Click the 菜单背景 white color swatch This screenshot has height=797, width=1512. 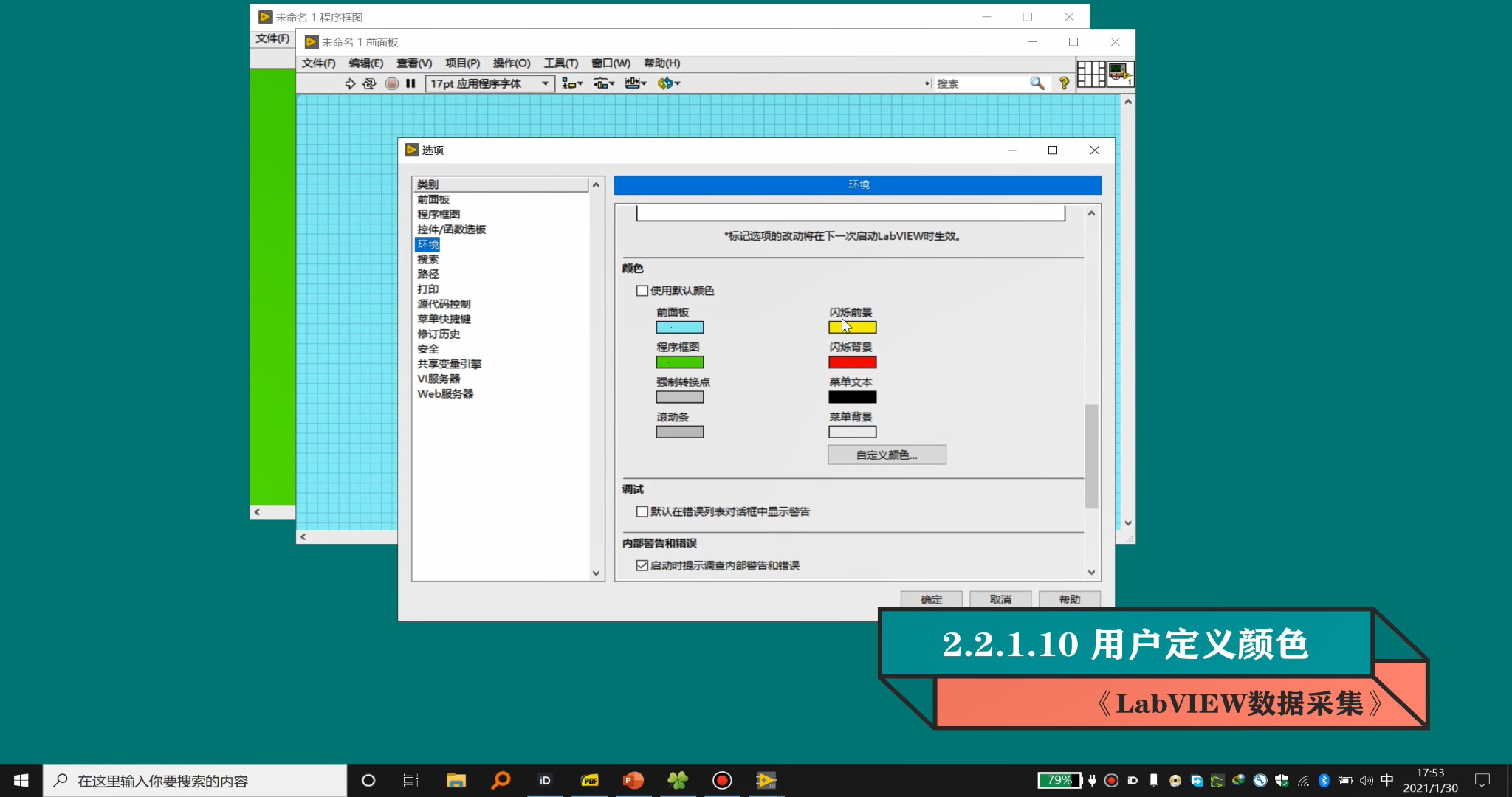(x=853, y=432)
